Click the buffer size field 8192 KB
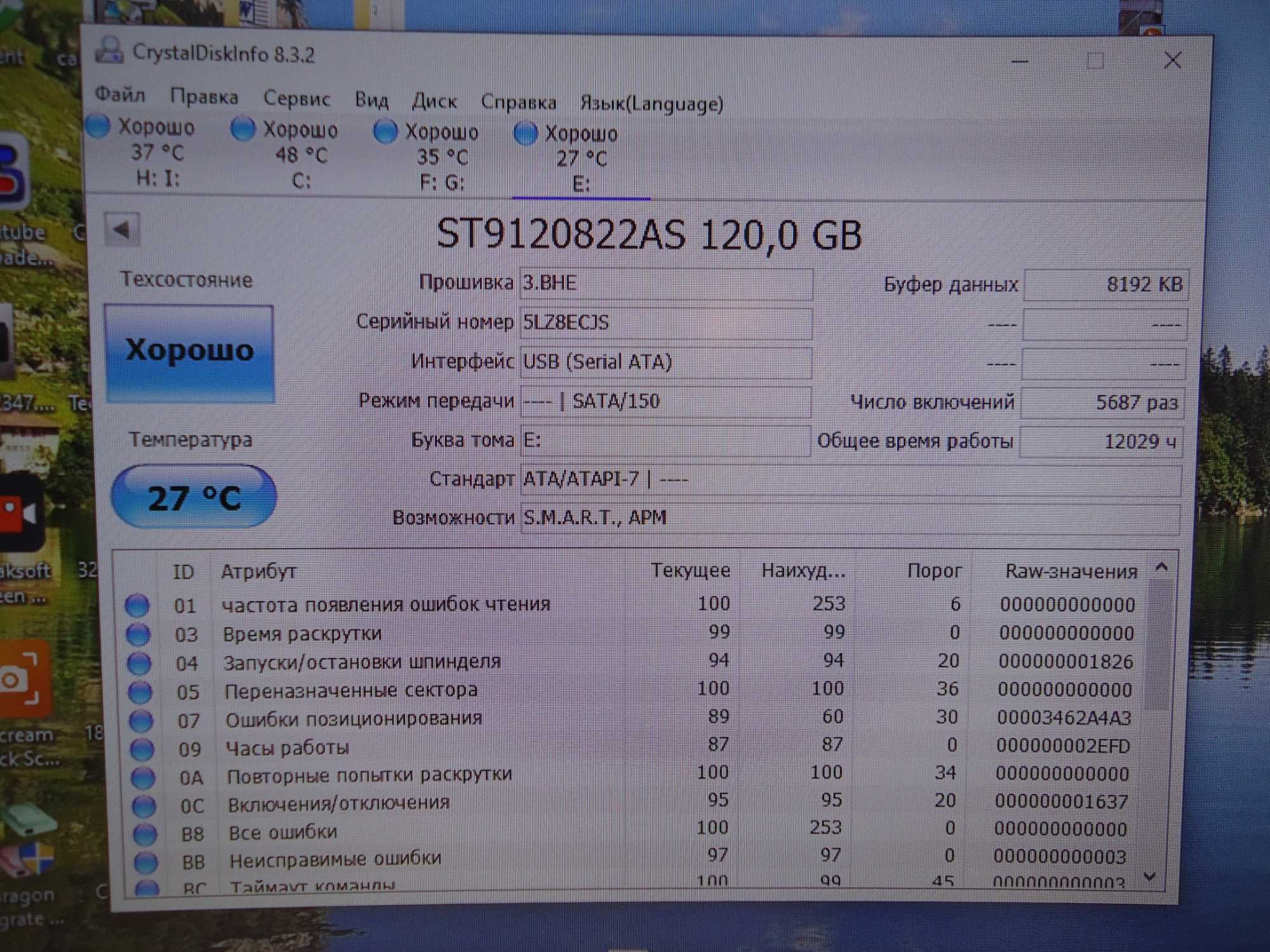The width and height of the screenshot is (1270, 952). (1106, 284)
